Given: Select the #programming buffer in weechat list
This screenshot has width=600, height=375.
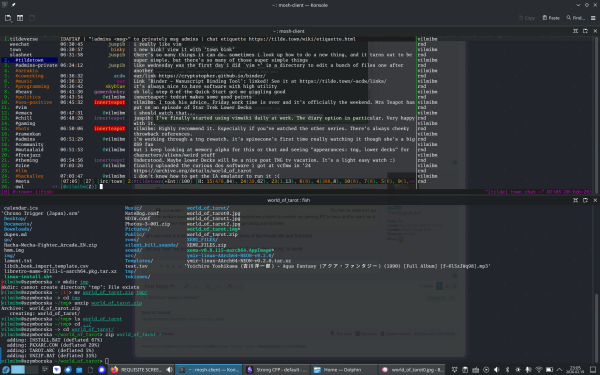Looking at the screenshot, I should (32, 86).
